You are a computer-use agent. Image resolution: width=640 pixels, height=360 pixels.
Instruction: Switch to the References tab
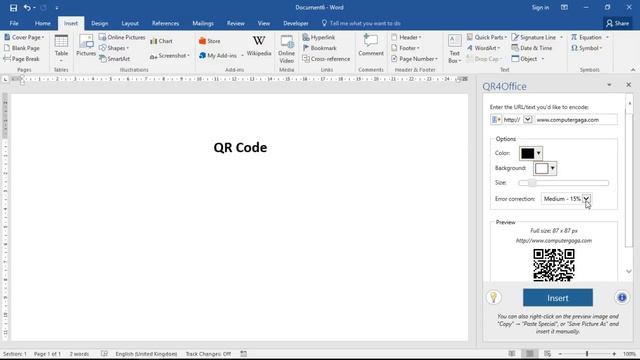[x=165, y=23]
